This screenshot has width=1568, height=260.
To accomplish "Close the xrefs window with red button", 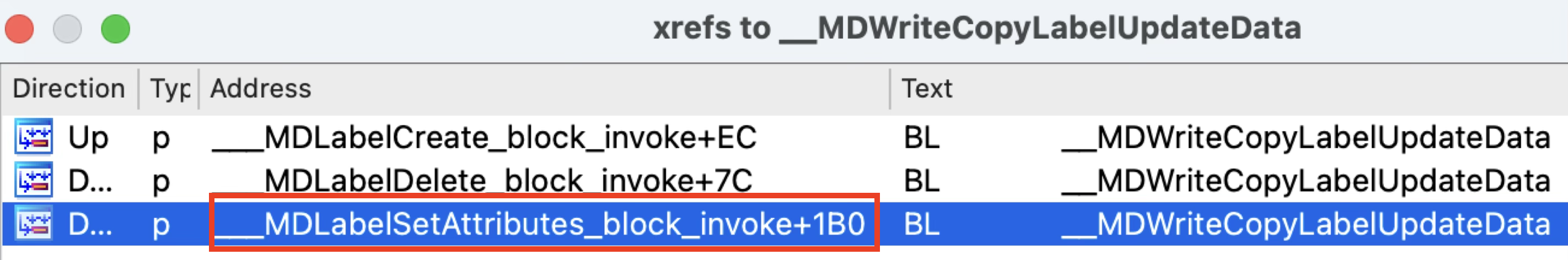I will point(19,29).
